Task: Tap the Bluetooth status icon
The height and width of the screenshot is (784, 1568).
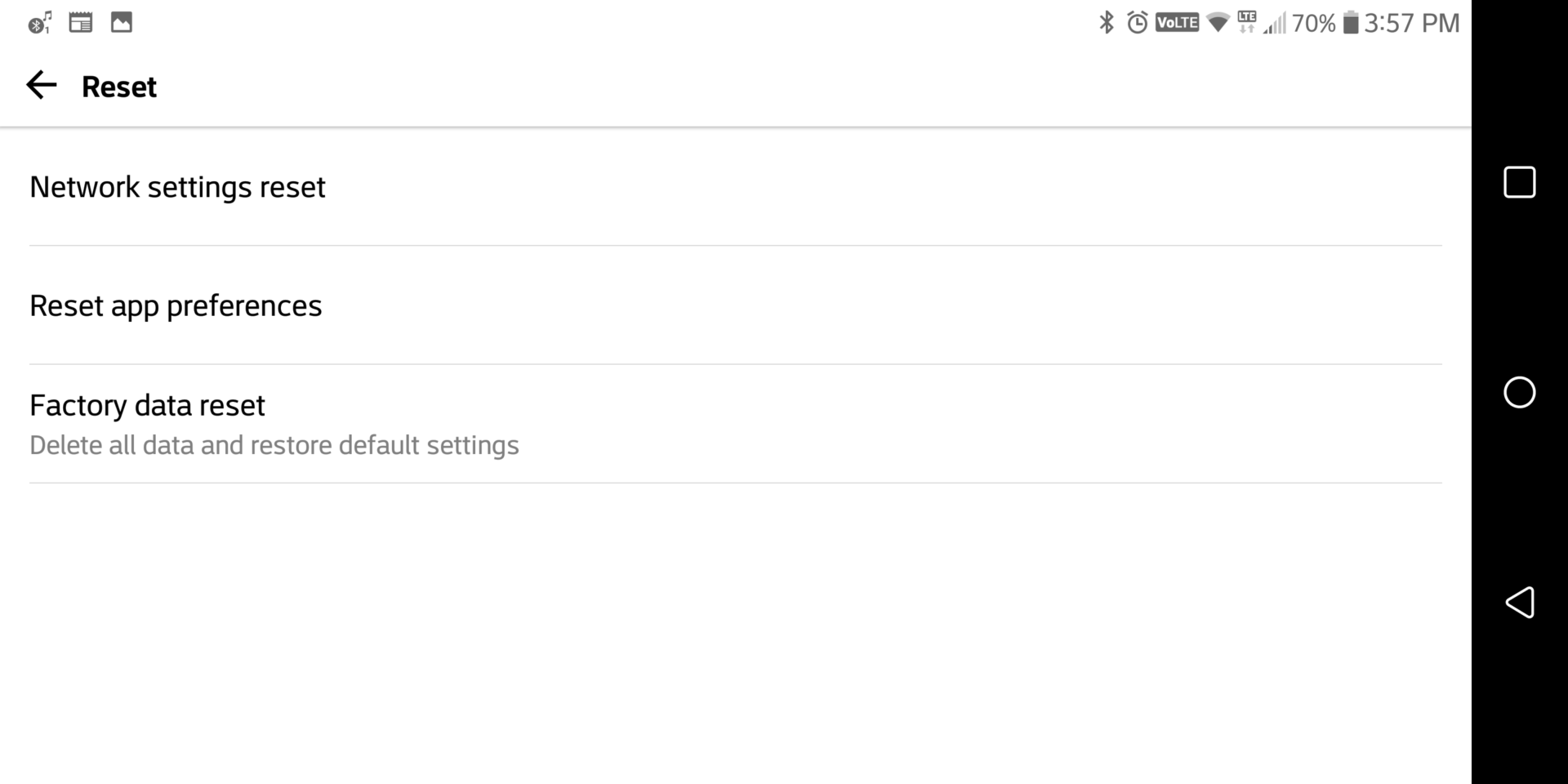Action: coord(1107,23)
